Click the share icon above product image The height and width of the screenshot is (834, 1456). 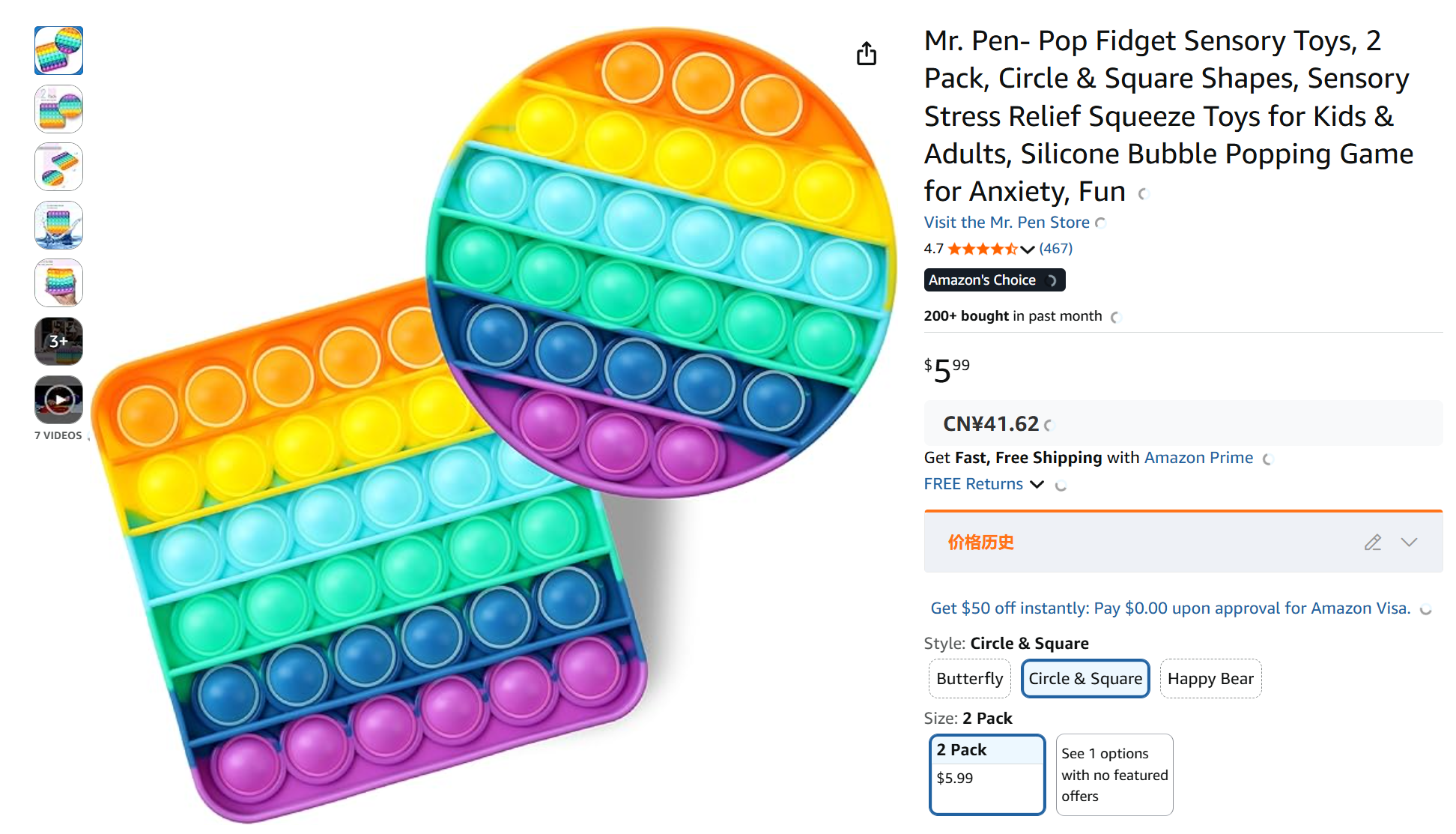(x=867, y=54)
